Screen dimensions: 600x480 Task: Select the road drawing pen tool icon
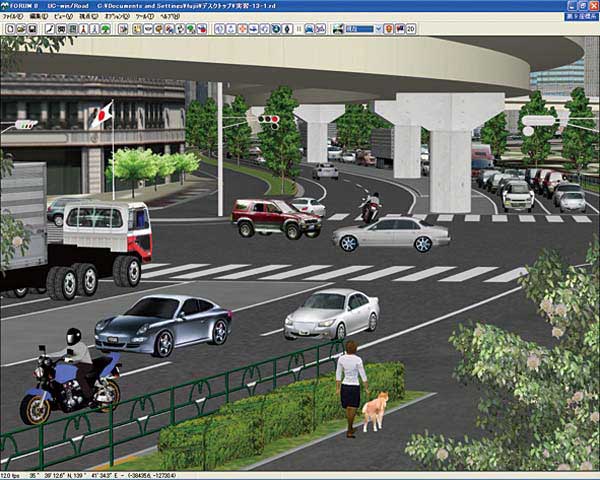[50, 29]
